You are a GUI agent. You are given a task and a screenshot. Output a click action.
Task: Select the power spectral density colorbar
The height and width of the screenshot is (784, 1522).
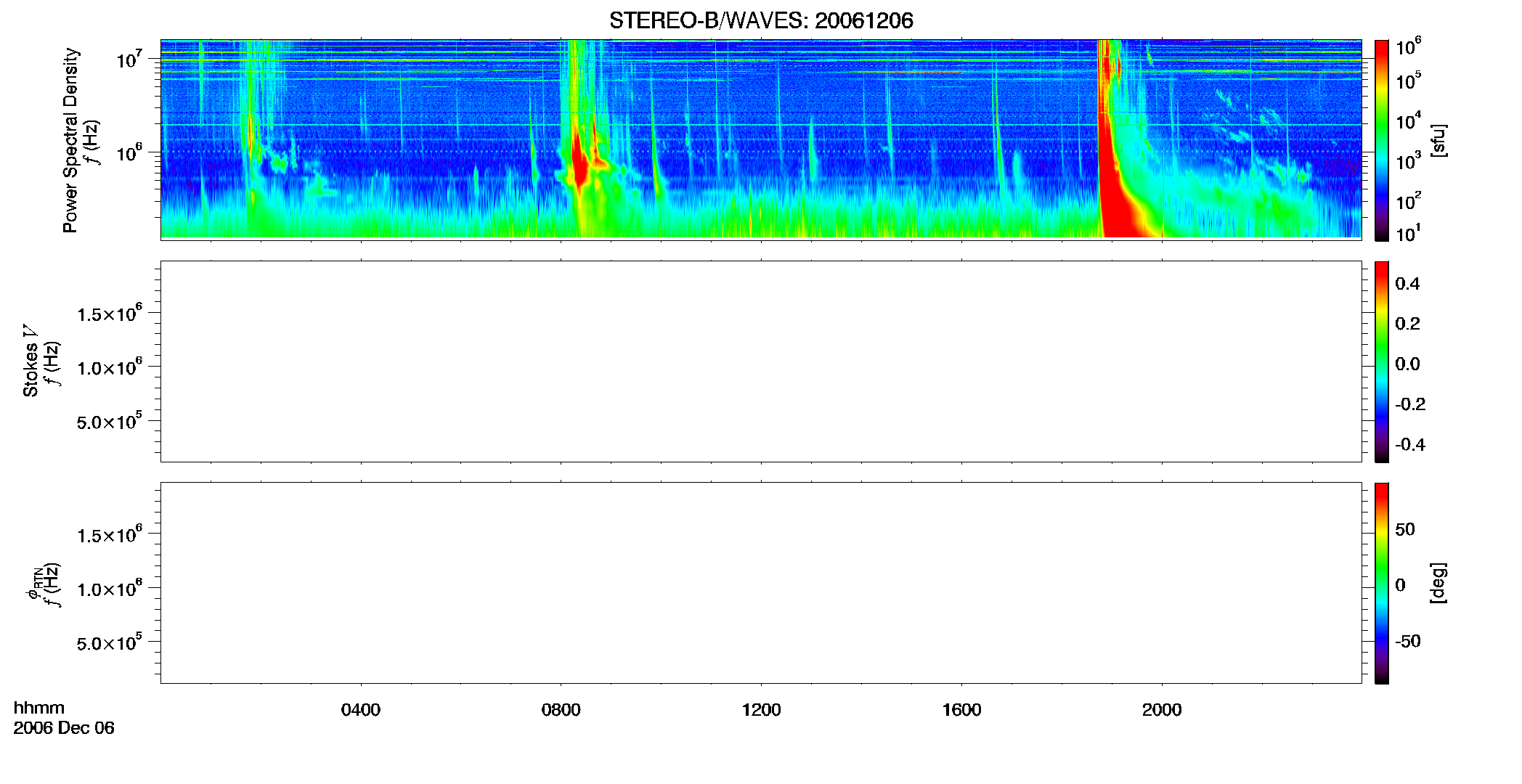1382,140
